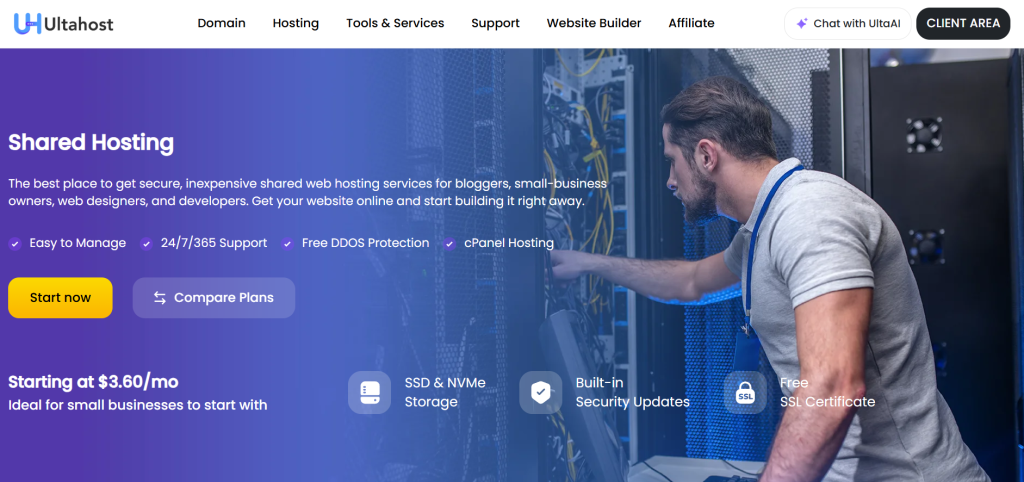Open the Support menu
This screenshot has height=482, width=1024.
pos(495,24)
